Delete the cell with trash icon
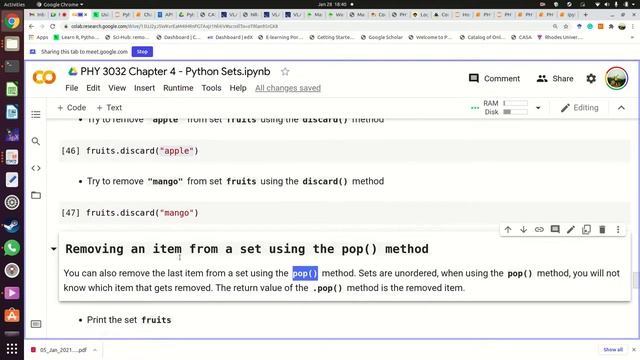This screenshot has height=360, width=640. click(x=602, y=229)
